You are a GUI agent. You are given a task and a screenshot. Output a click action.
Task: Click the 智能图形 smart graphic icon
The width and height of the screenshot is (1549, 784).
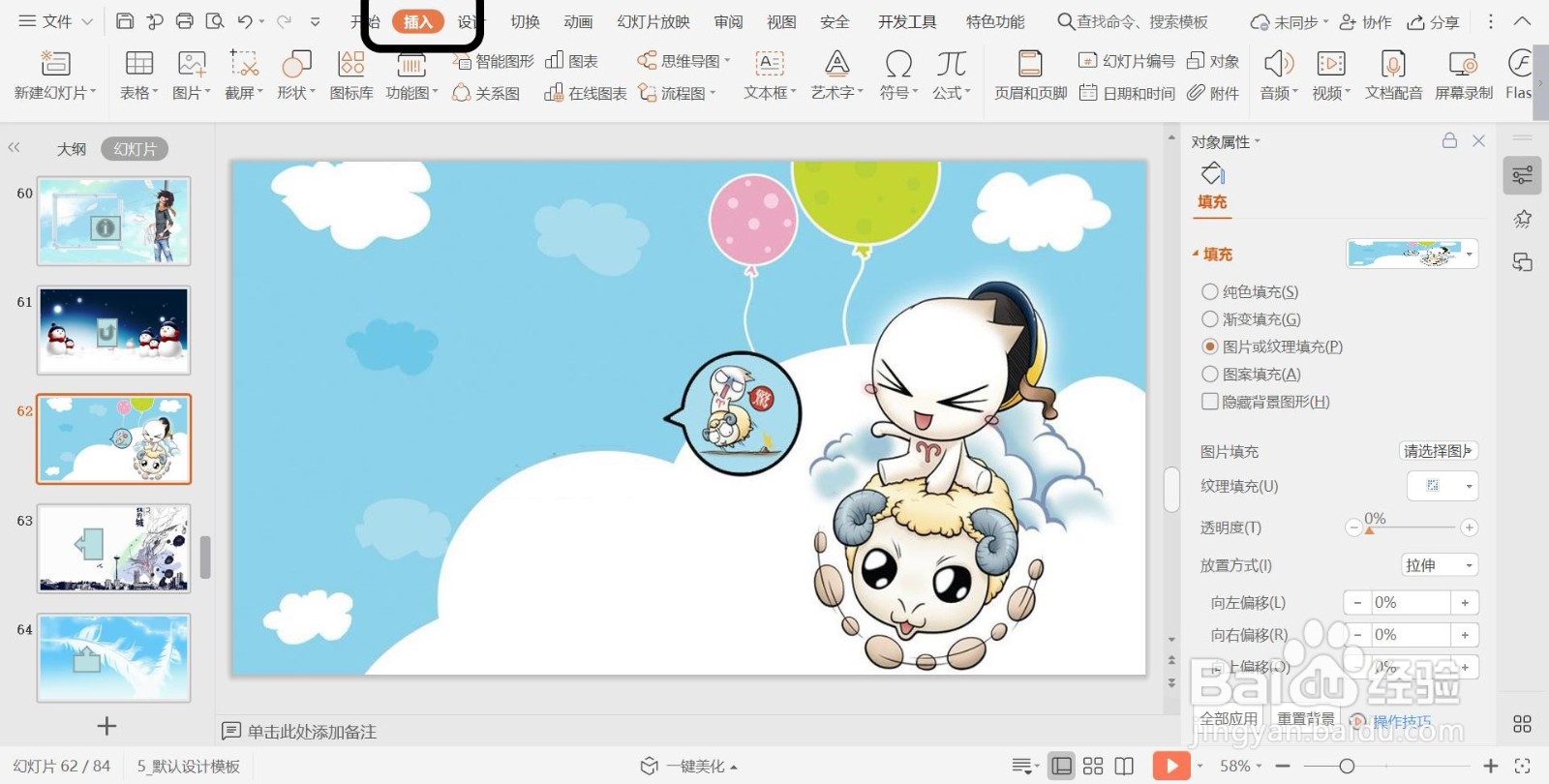463,62
